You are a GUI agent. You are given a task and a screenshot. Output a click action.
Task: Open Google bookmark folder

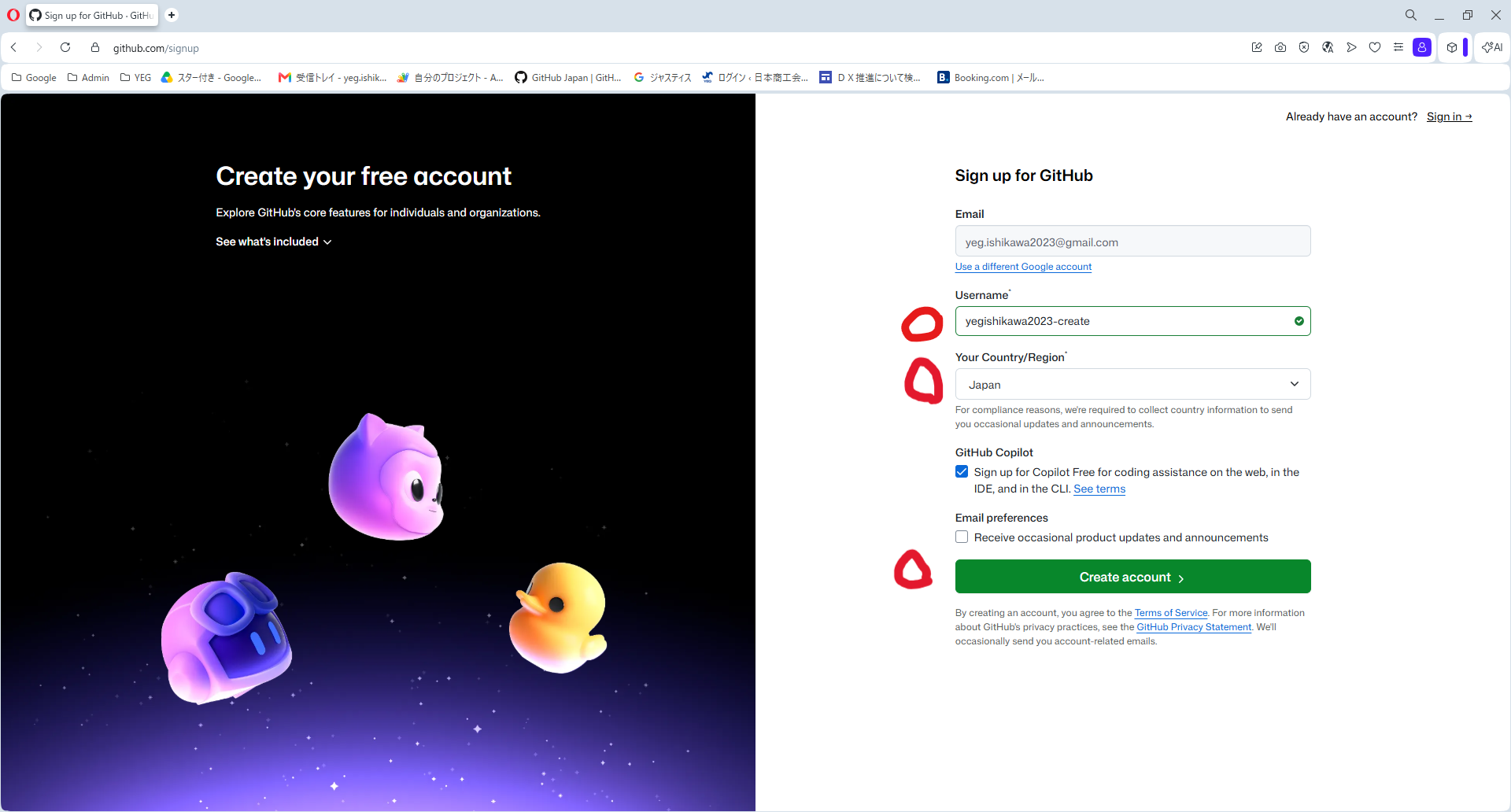[x=34, y=78]
